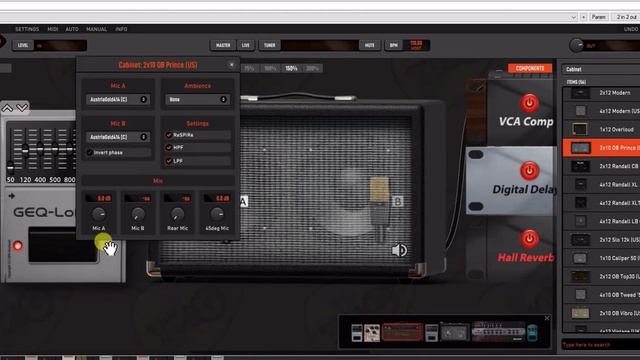Open the TUNER

[269, 45]
